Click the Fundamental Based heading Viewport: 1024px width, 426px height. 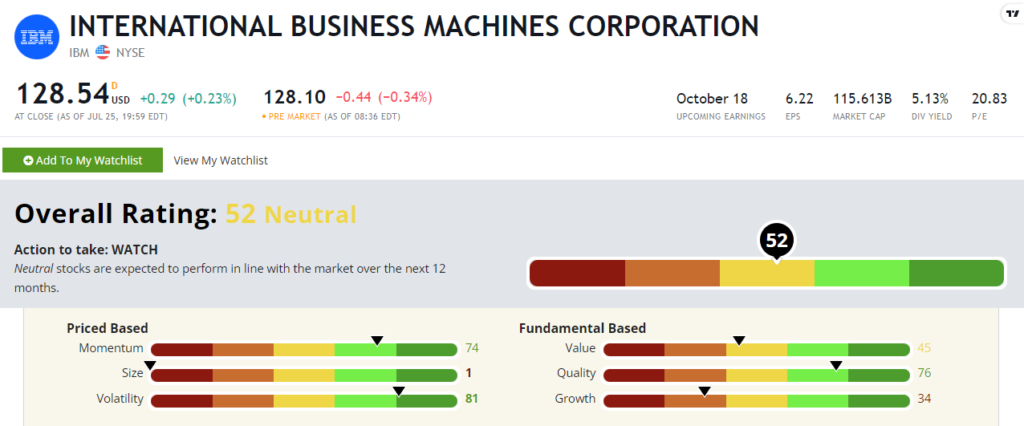point(583,328)
